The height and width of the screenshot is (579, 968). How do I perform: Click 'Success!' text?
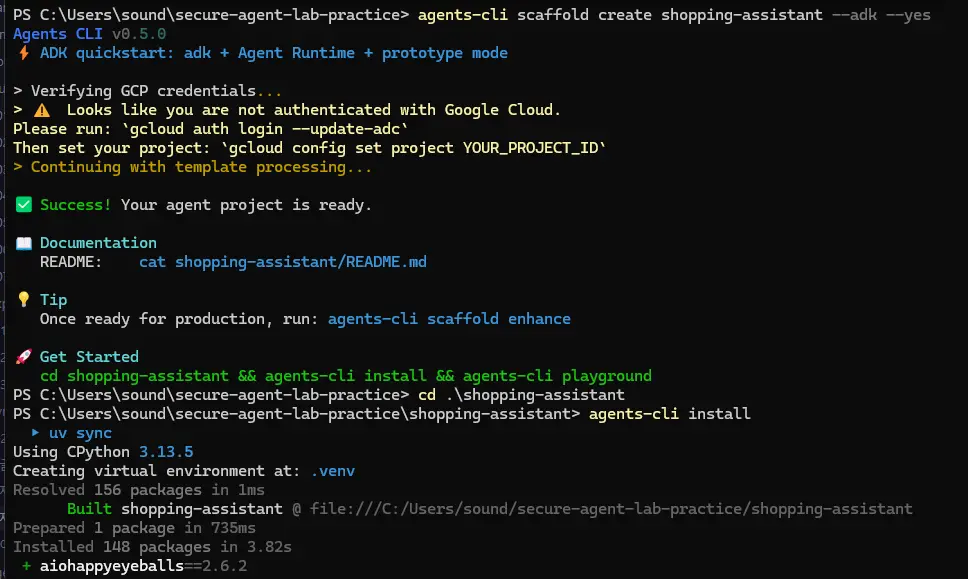point(75,205)
